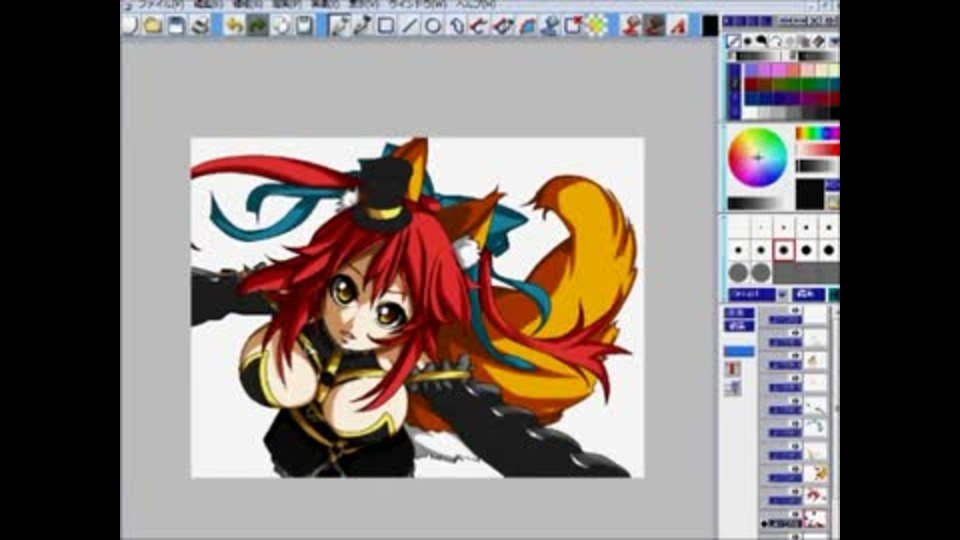Click the large black blob brush icon in the right panel

[761, 41]
